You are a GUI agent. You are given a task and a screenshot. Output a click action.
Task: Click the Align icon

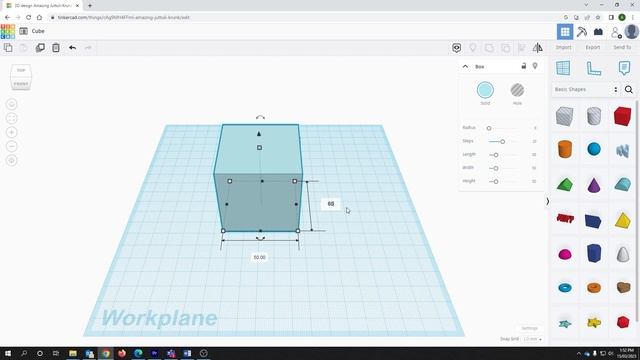521,48
